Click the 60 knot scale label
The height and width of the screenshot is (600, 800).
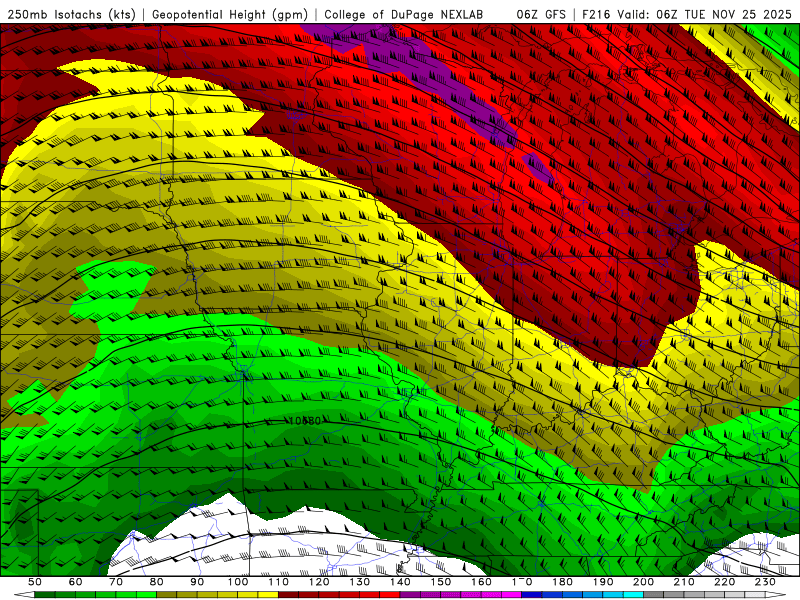(76, 582)
